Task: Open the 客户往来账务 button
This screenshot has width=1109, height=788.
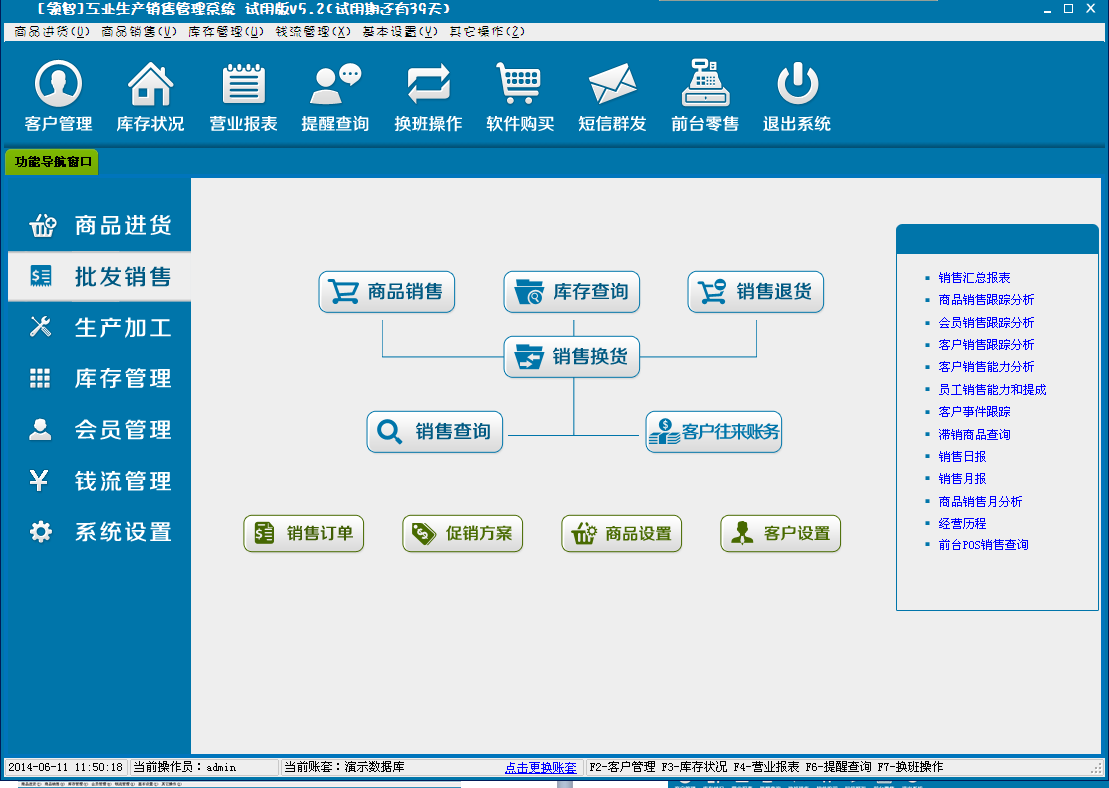Action: (x=713, y=433)
